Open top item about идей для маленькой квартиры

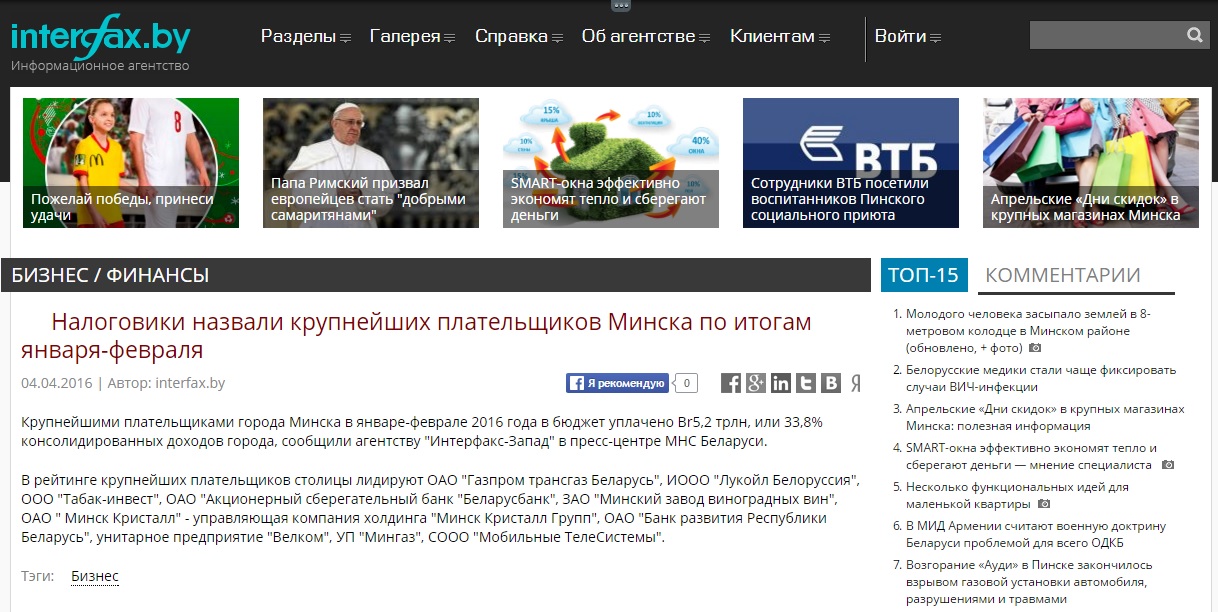[1017, 495]
